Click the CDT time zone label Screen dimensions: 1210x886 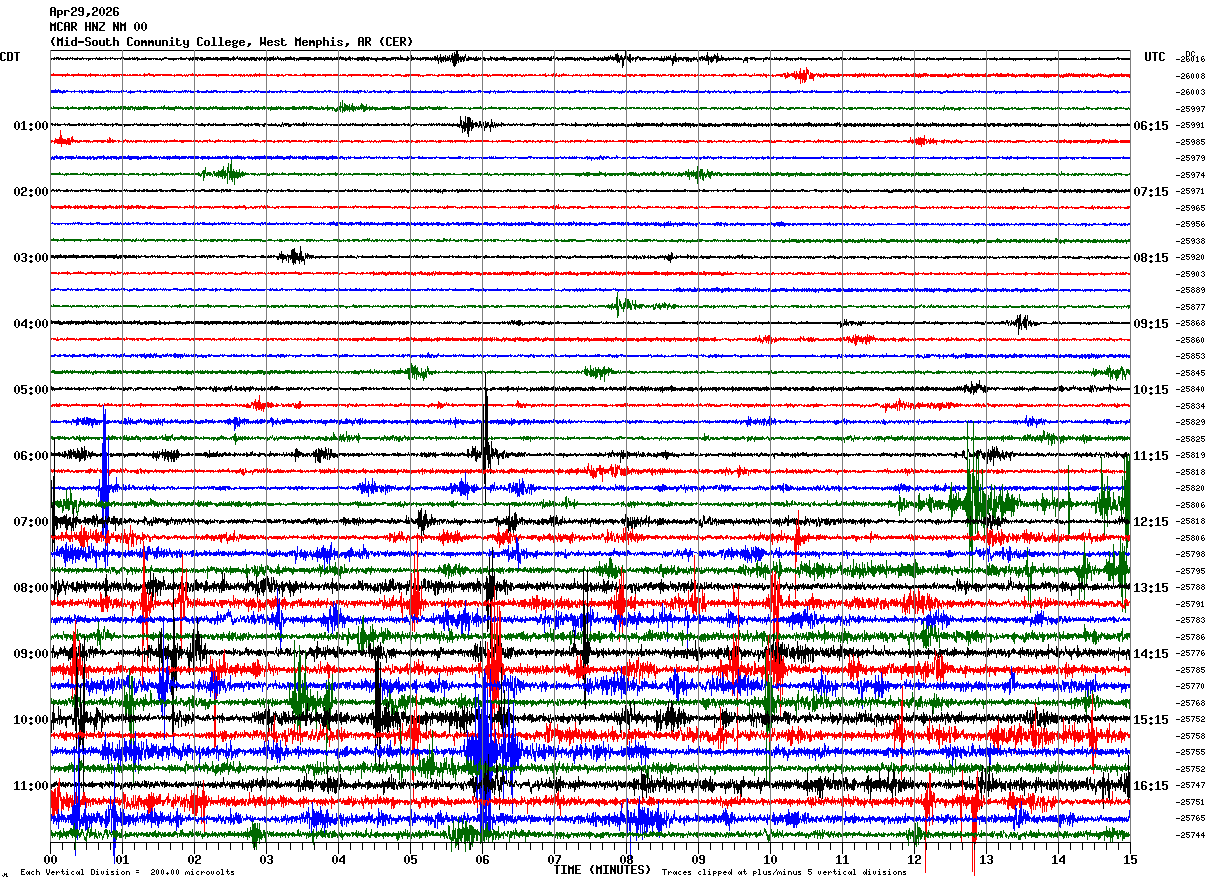click(x=10, y=57)
